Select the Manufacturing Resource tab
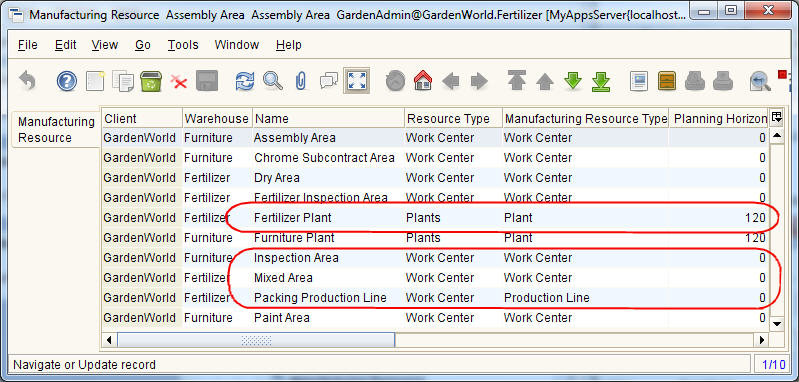Image resolution: width=799 pixels, height=382 pixels. click(x=56, y=129)
